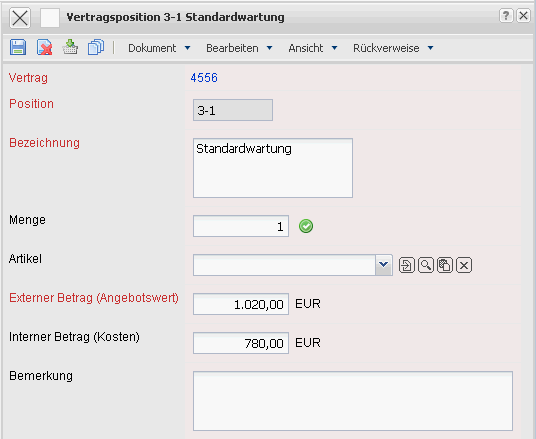Expand the Artikel dropdown arrow
The width and height of the screenshot is (536, 439).
[384, 265]
